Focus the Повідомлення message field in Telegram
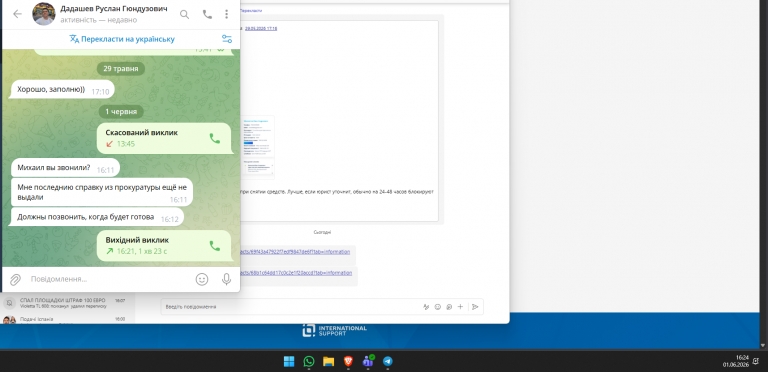 click(109, 279)
